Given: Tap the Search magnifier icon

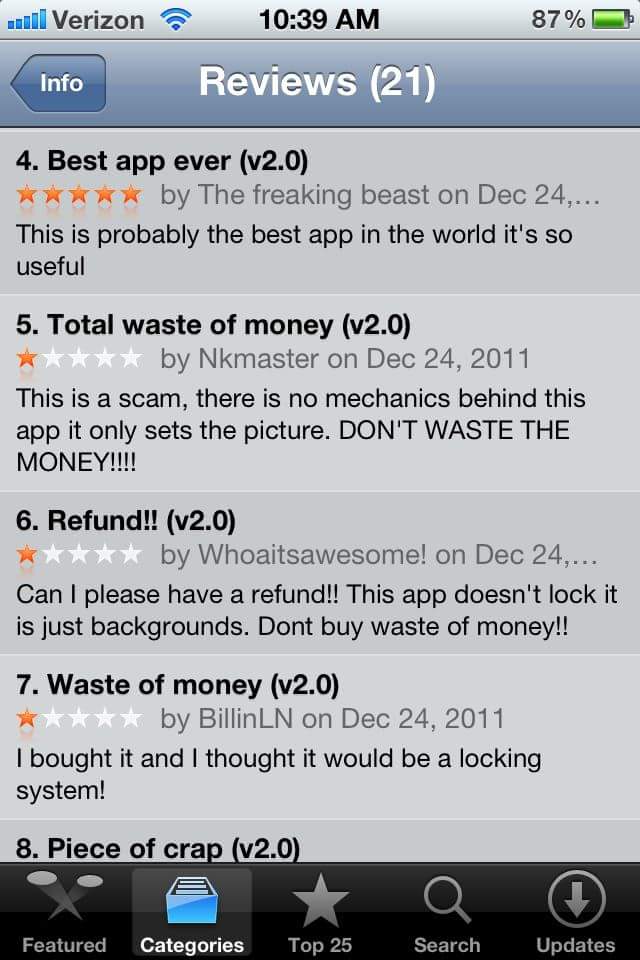Looking at the screenshot, I should [x=447, y=900].
